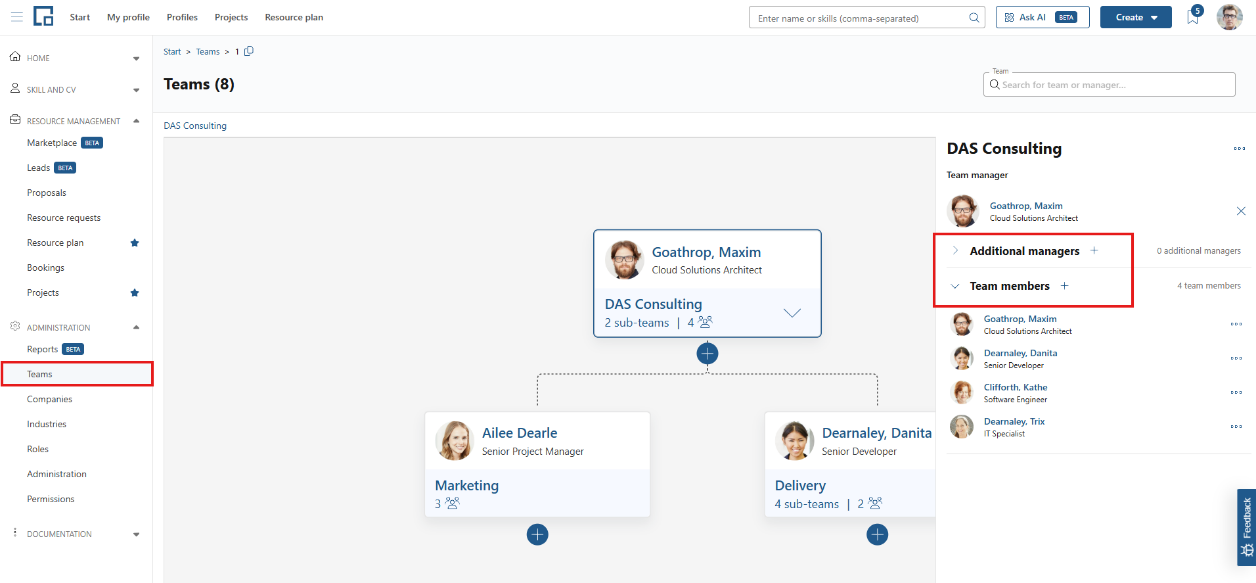Open Ailee Dearle card name
The width and height of the screenshot is (1256, 583).
pyautogui.click(x=520, y=433)
